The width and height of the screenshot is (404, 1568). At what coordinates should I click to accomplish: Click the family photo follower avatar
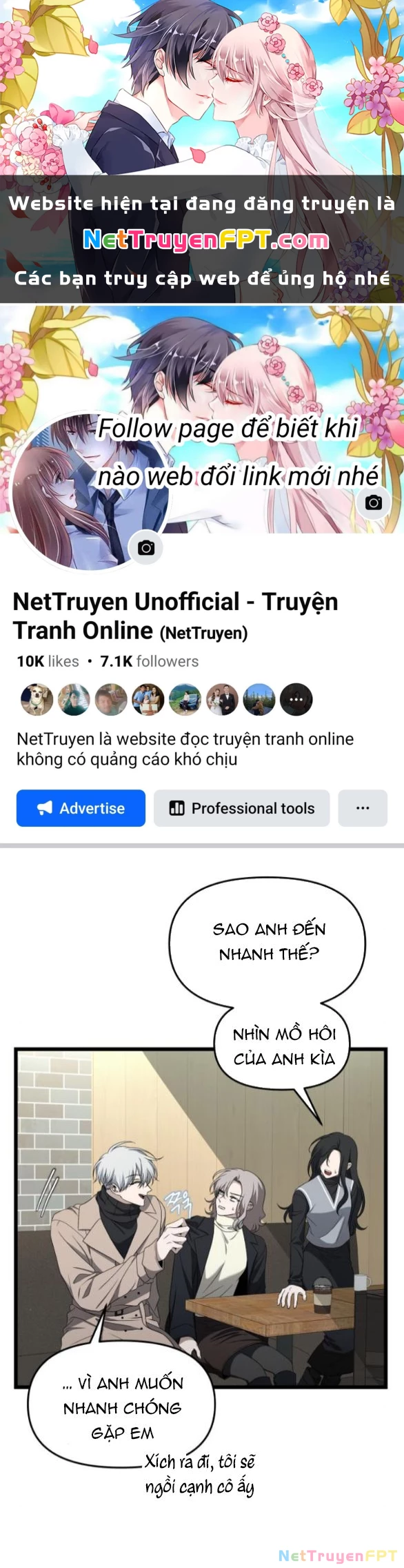click(x=148, y=700)
